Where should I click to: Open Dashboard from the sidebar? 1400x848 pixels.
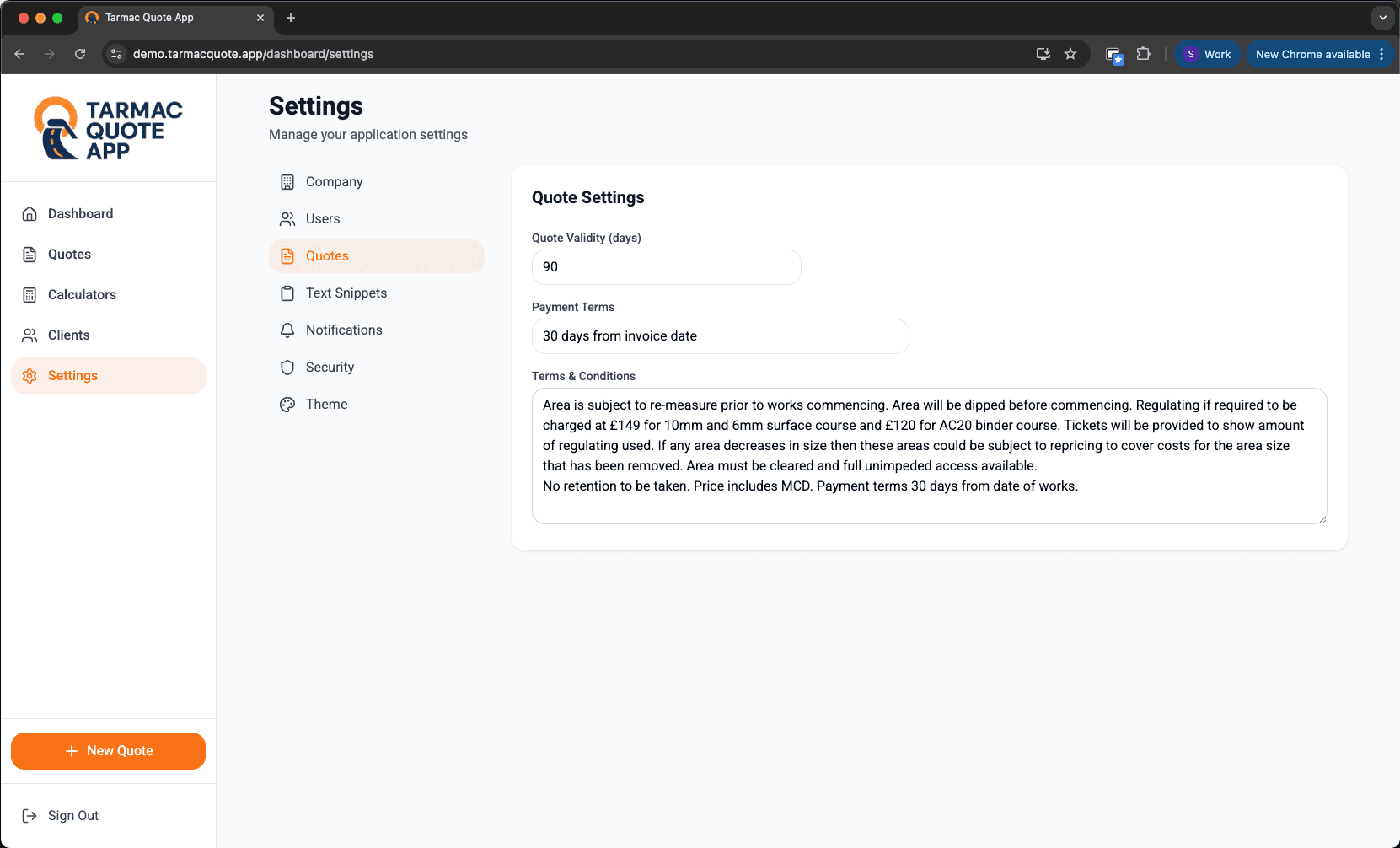click(80, 214)
